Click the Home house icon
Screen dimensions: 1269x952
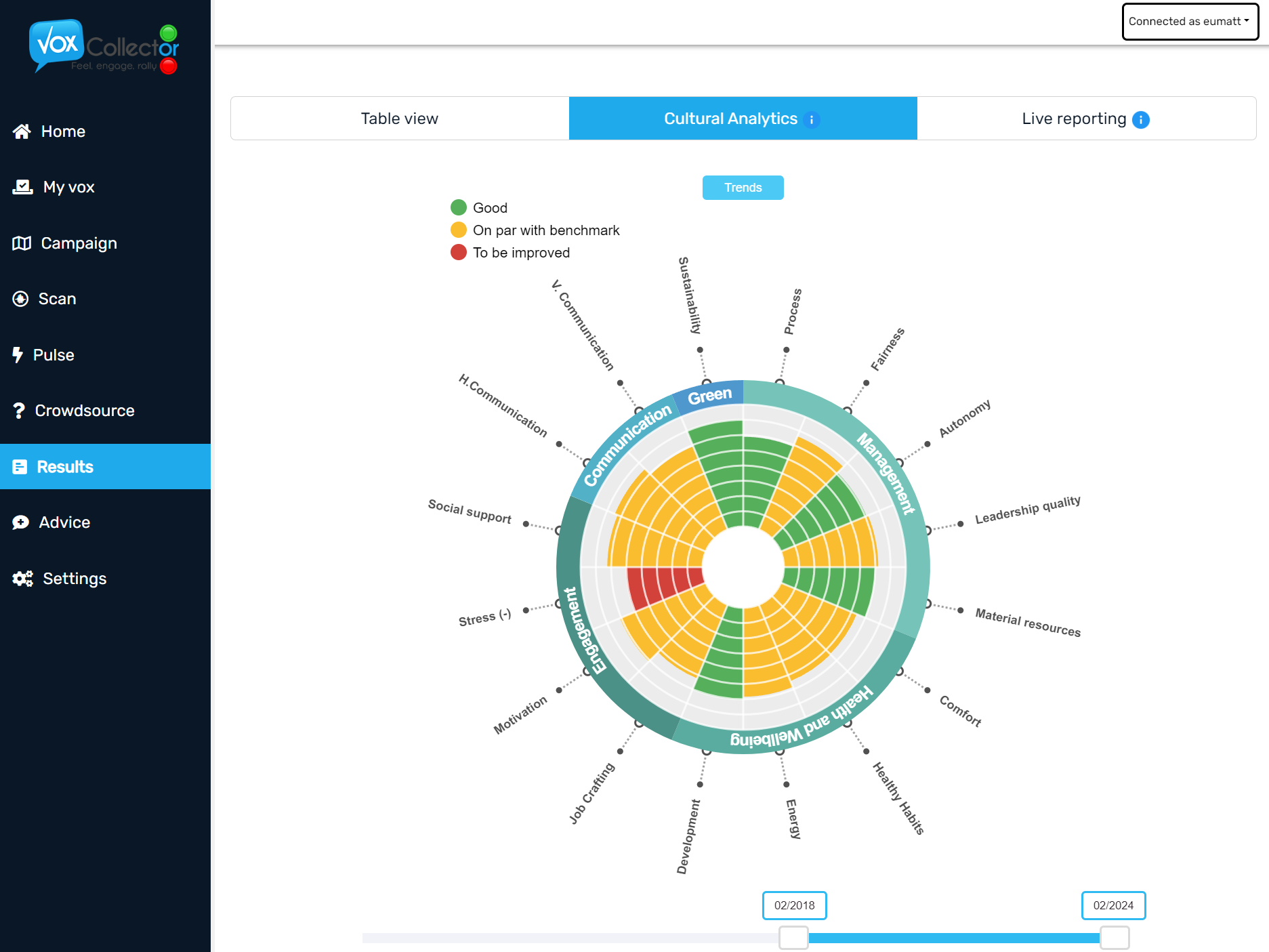click(x=22, y=131)
